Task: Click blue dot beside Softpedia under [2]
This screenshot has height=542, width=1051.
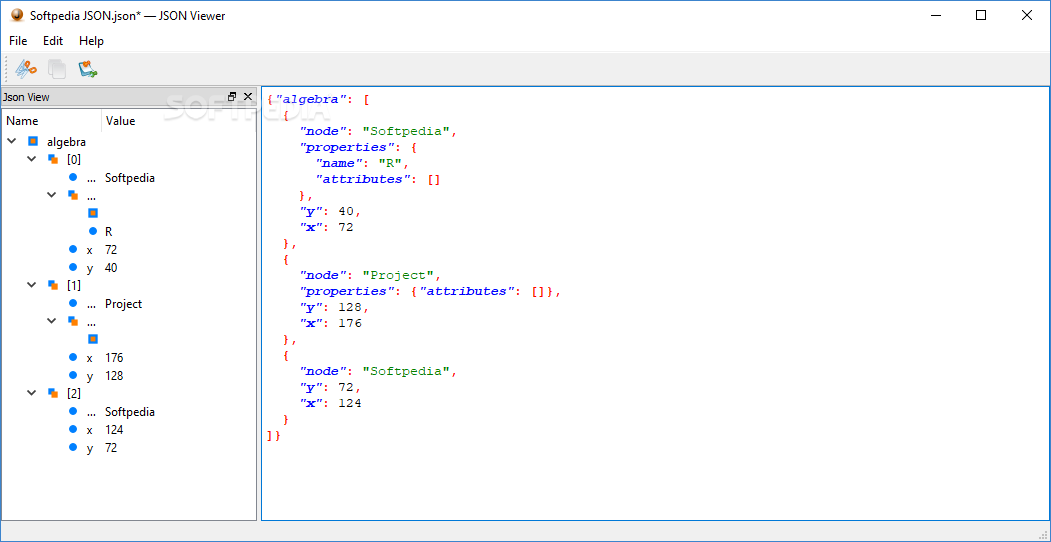Action: click(x=73, y=411)
